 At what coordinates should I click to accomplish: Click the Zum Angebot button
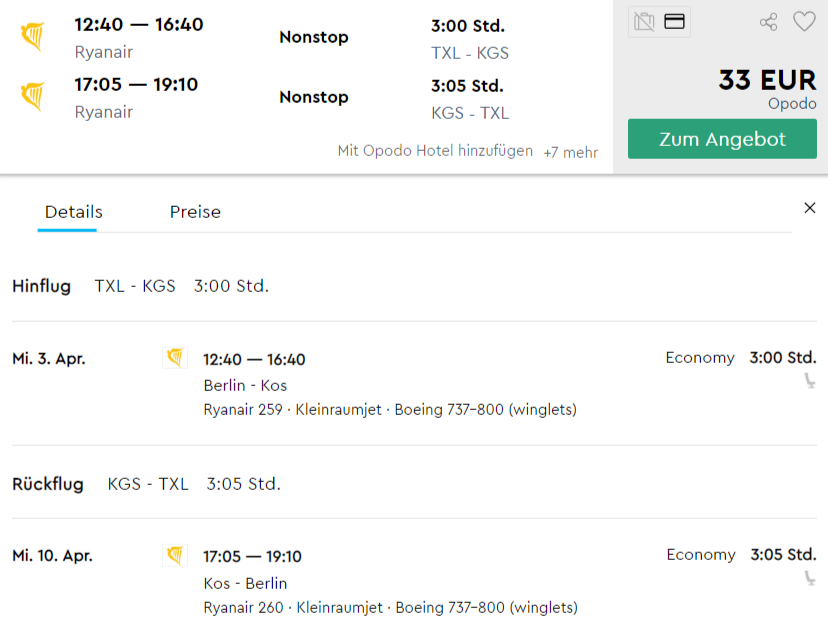pos(721,139)
